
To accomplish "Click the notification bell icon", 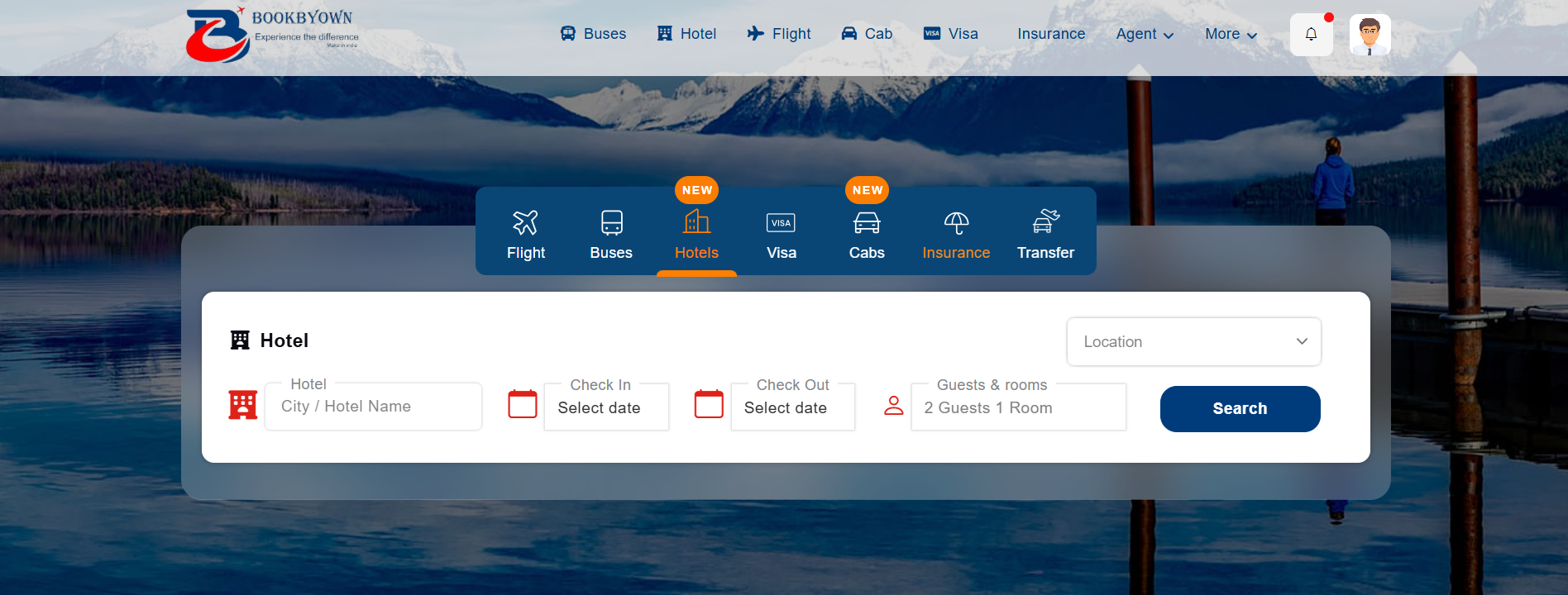I will click(1311, 35).
